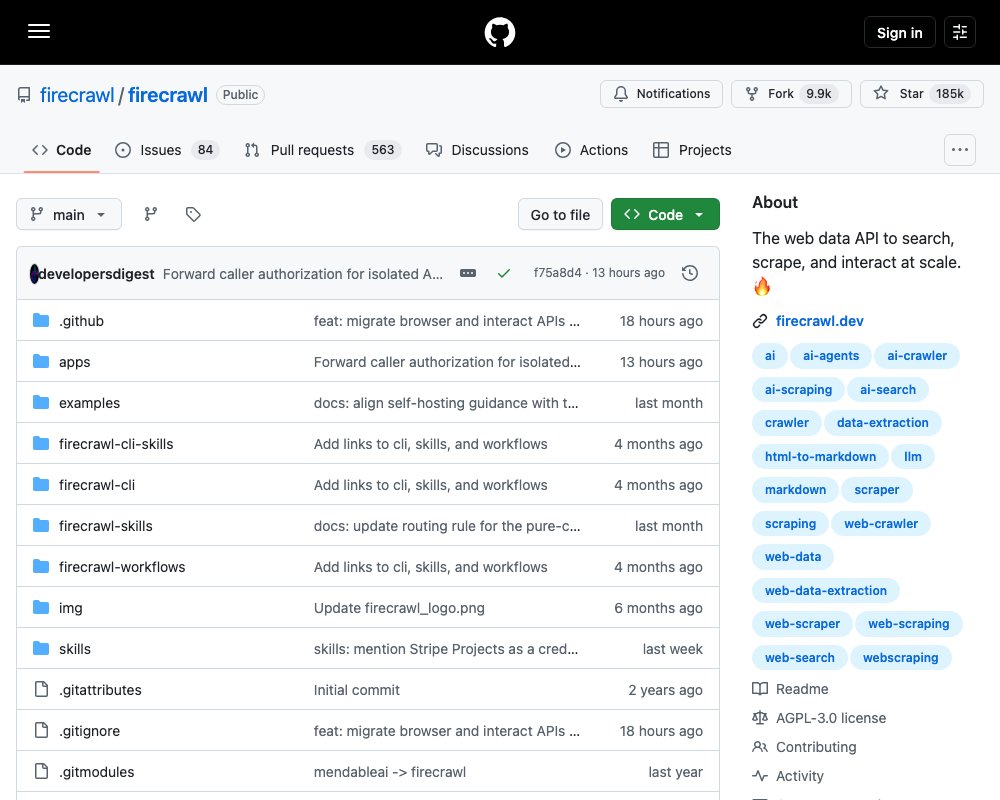
Task: View tags via the tag icon
Action: point(193,214)
